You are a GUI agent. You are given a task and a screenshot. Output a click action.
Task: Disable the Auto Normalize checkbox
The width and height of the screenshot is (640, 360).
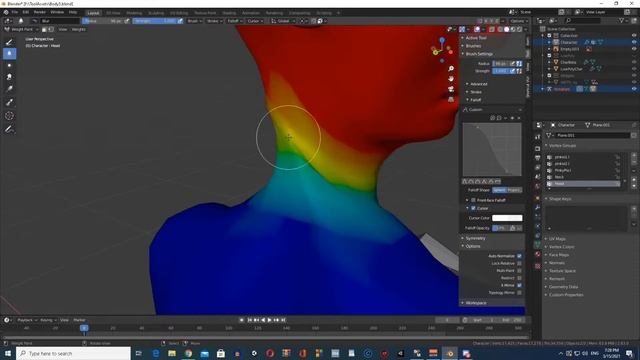[x=519, y=256]
